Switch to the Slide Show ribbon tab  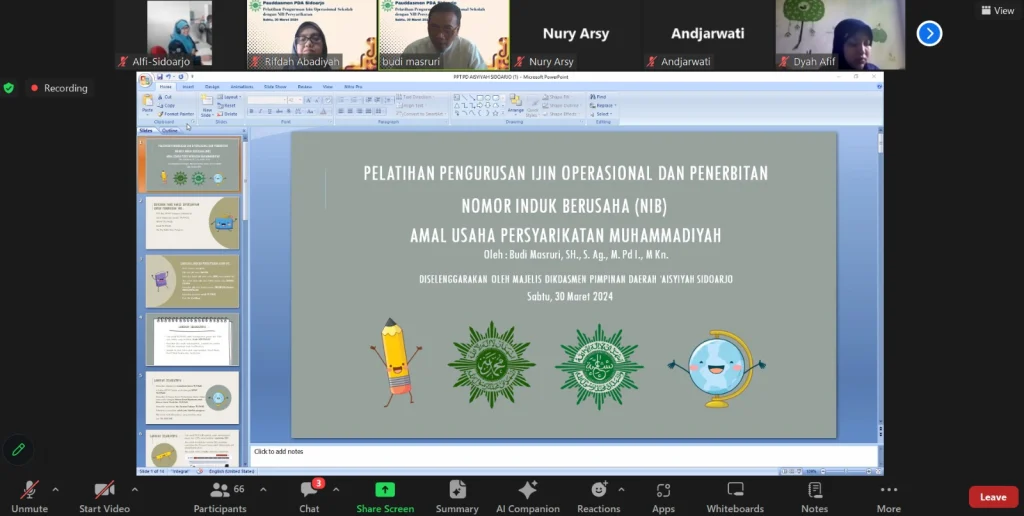[x=275, y=86]
